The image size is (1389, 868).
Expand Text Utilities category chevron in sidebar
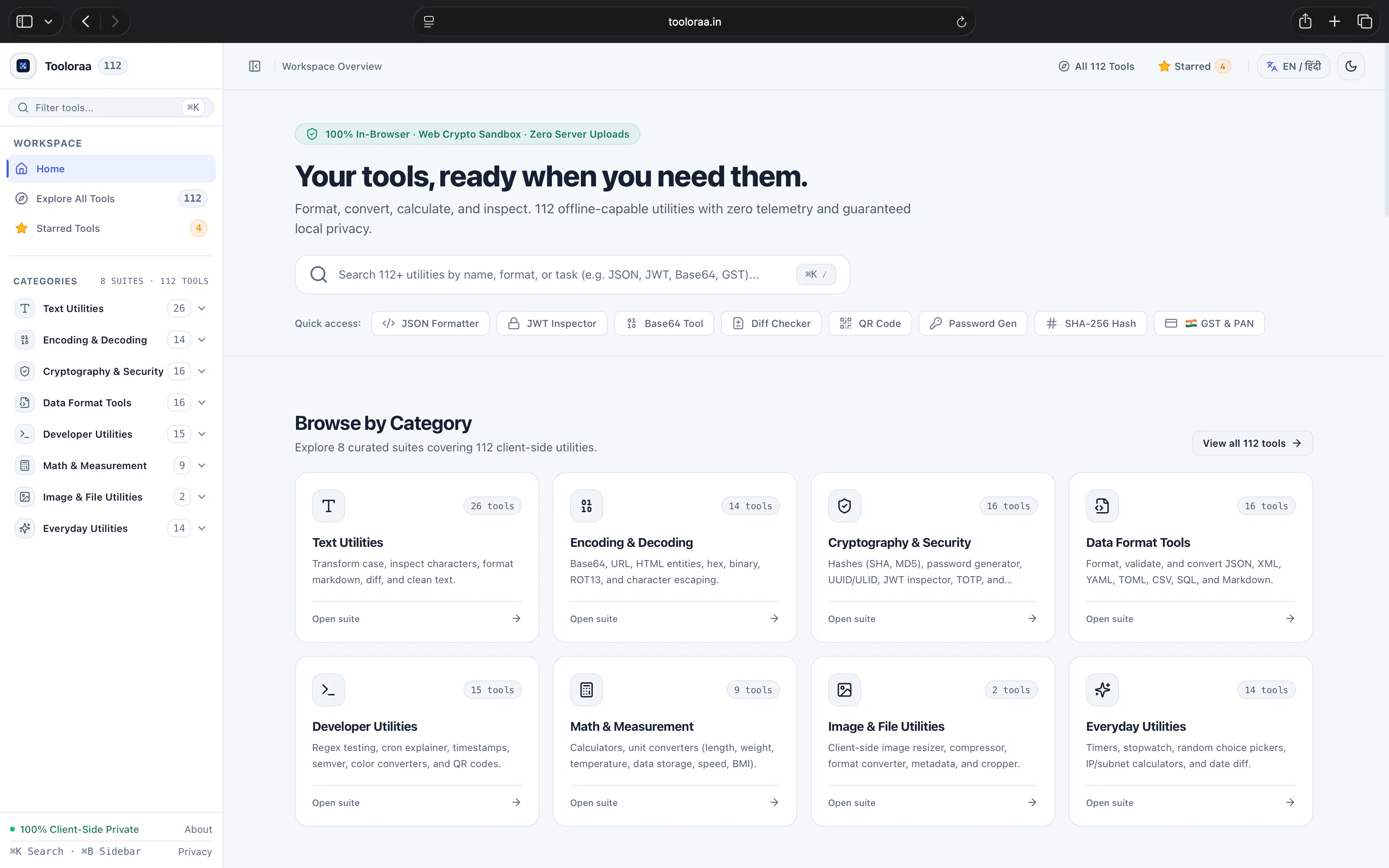coord(202,308)
